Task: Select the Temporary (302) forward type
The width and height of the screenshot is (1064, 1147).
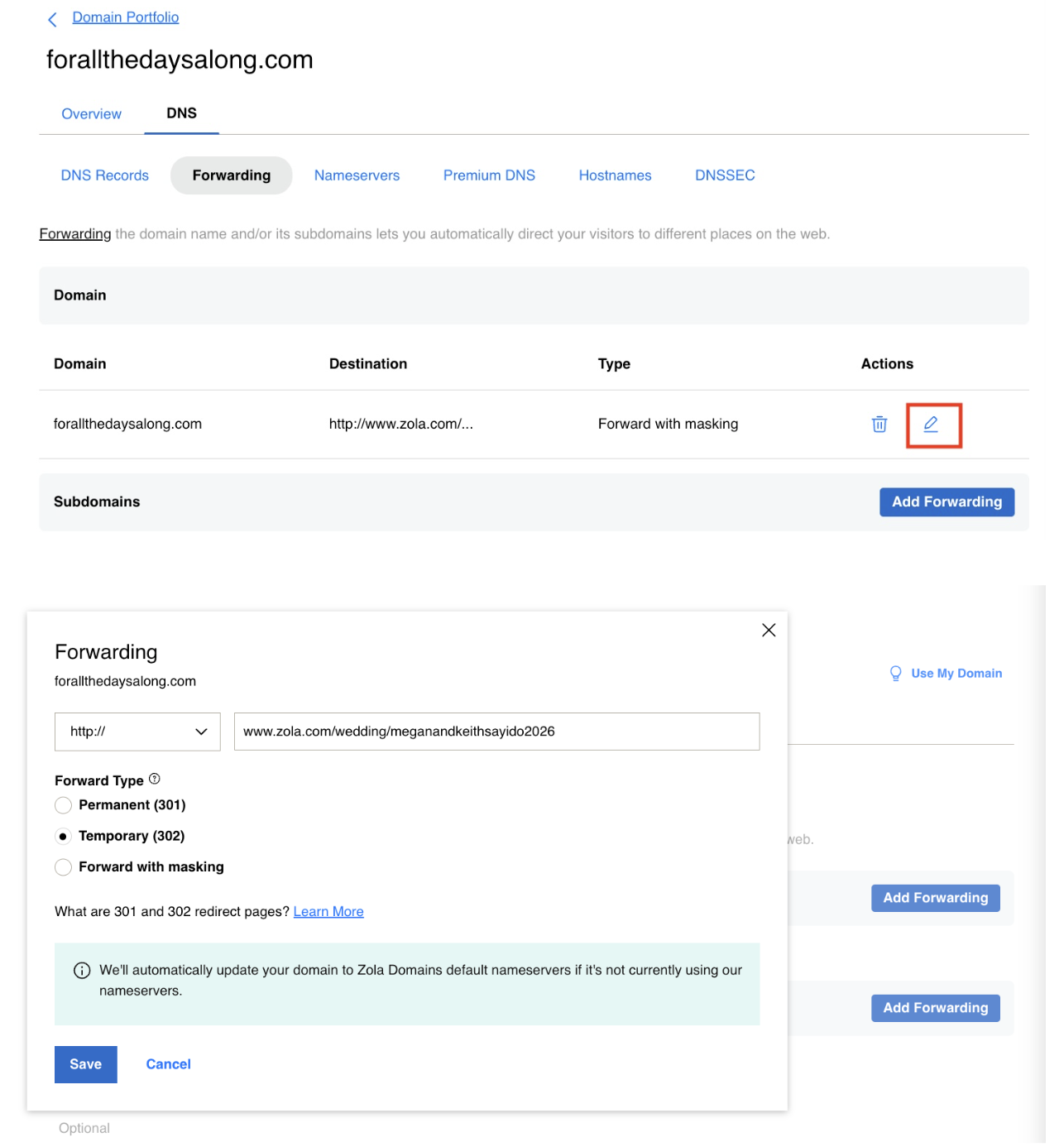Action: pyautogui.click(x=64, y=836)
